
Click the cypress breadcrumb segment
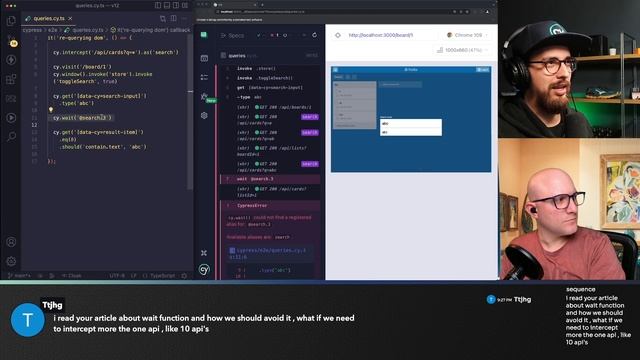tap(32, 30)
